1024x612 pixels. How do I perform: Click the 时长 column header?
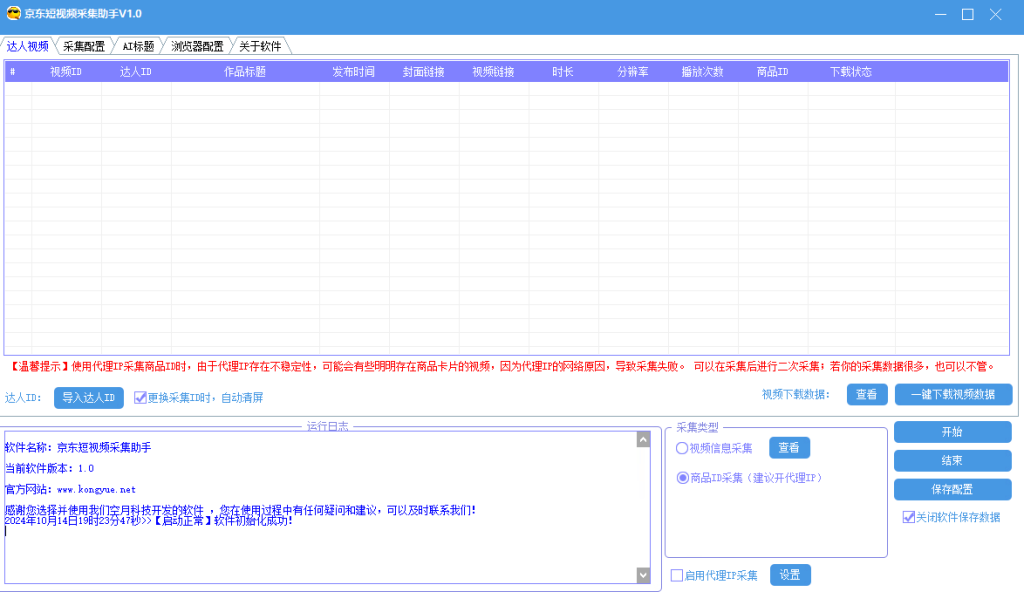(563, 72)
